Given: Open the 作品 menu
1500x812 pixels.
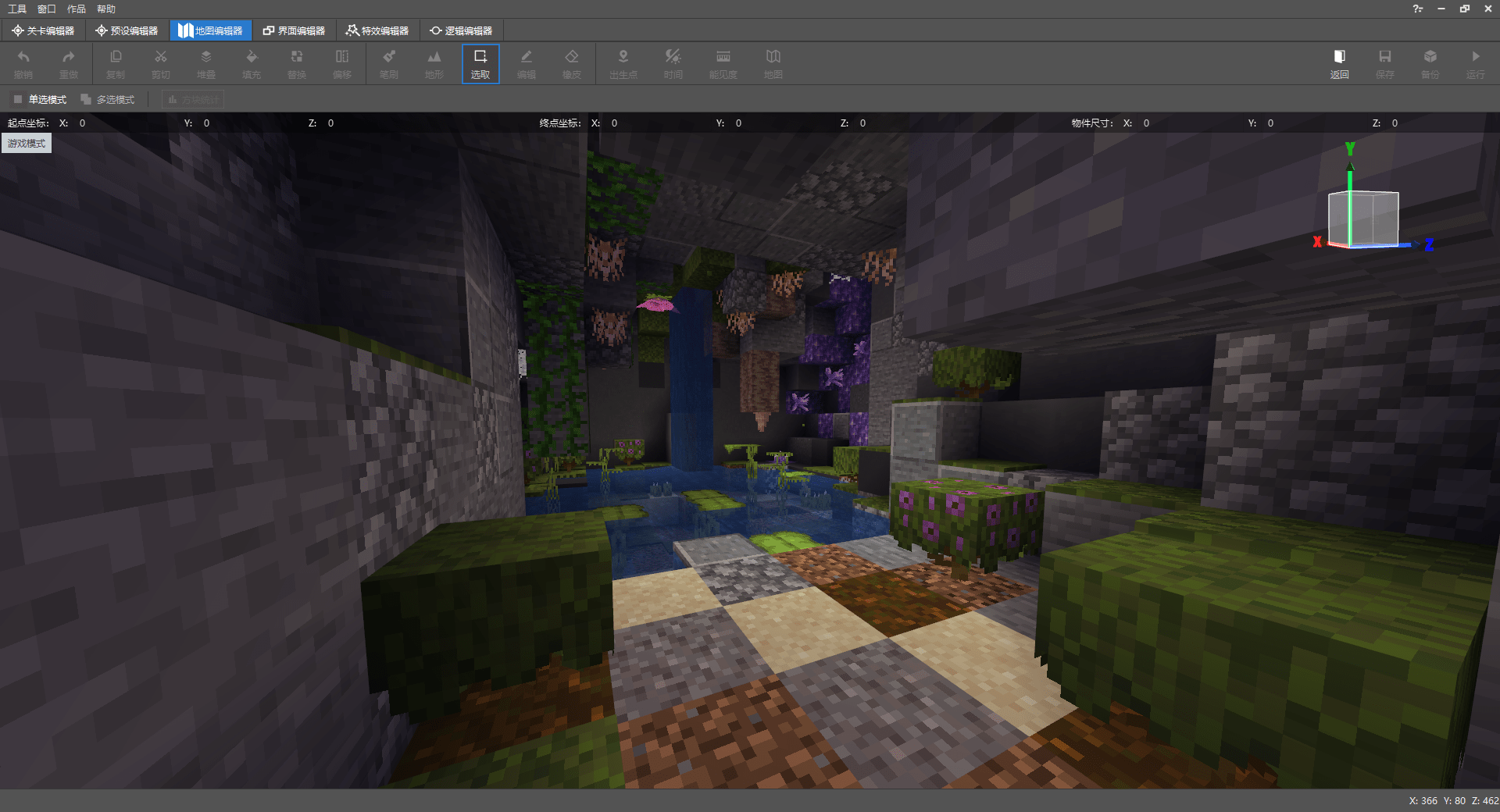Looking at the screenshot, I should click(x=77, y=9).
